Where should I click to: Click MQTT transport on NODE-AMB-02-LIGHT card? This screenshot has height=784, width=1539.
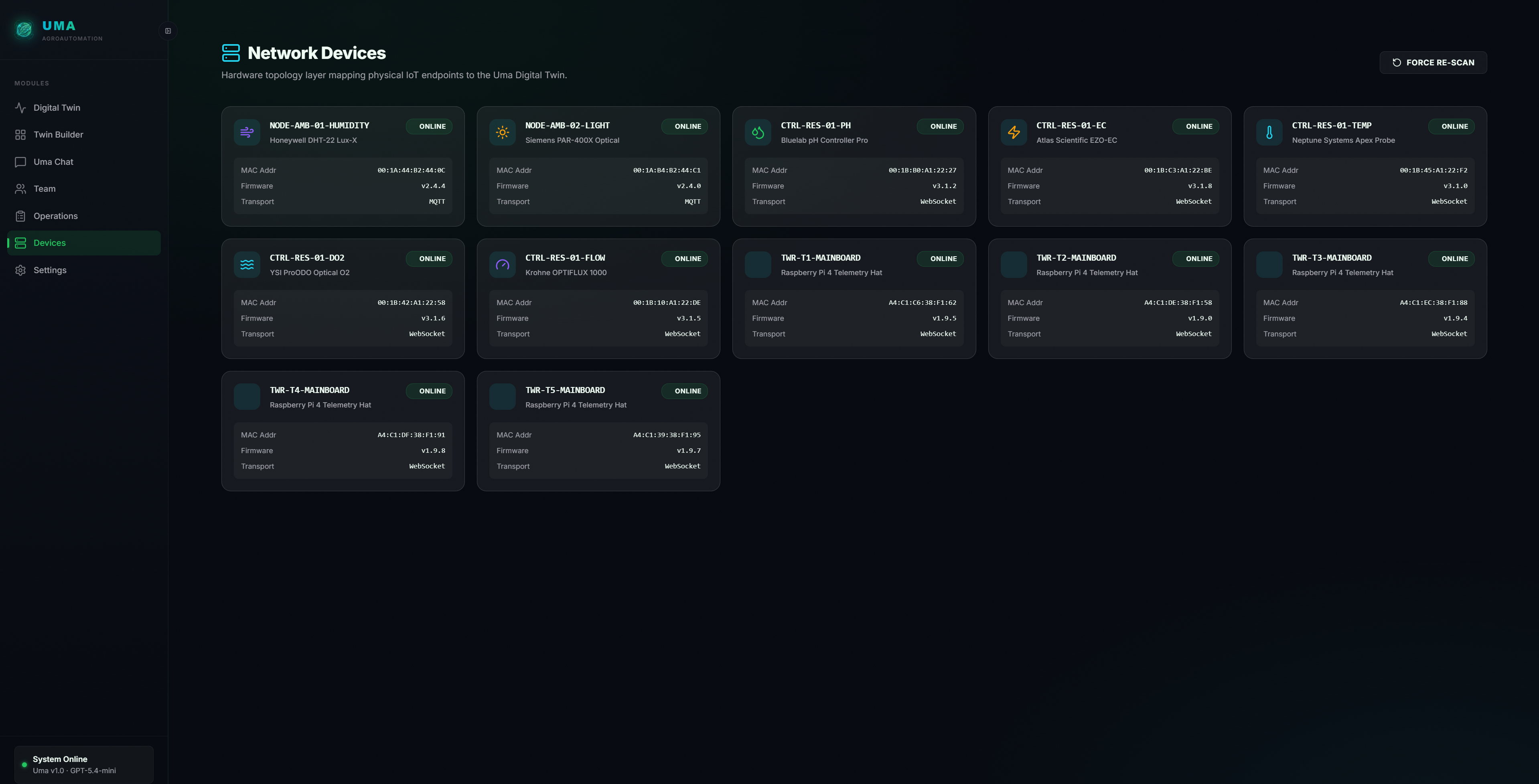click(692, 202)
